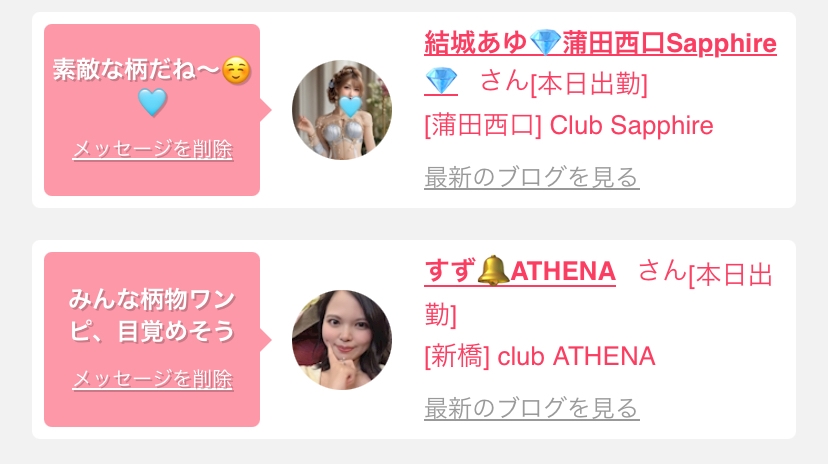Open 結城あゆ's circular avatar photo
828x464 pixels.
[x=342, y=110]
